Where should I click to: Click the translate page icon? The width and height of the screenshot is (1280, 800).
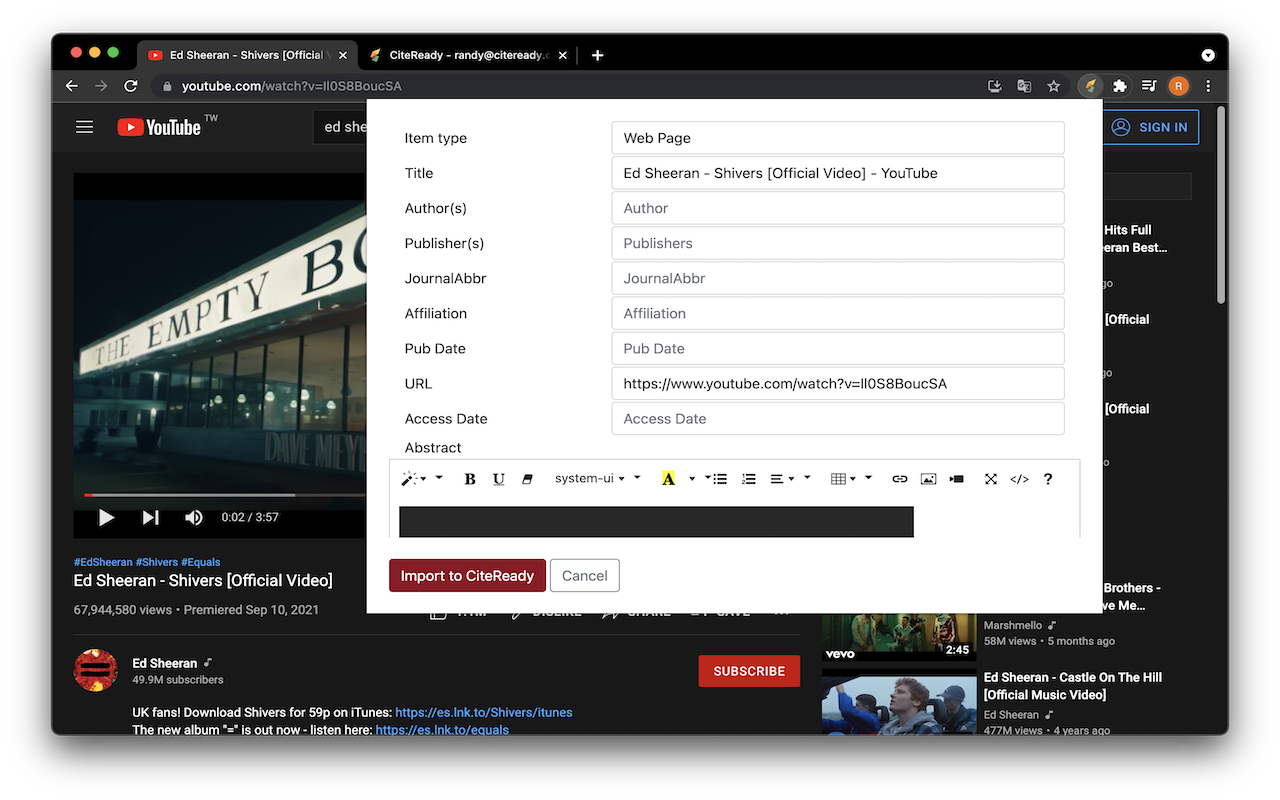[x=1024, y=86]
